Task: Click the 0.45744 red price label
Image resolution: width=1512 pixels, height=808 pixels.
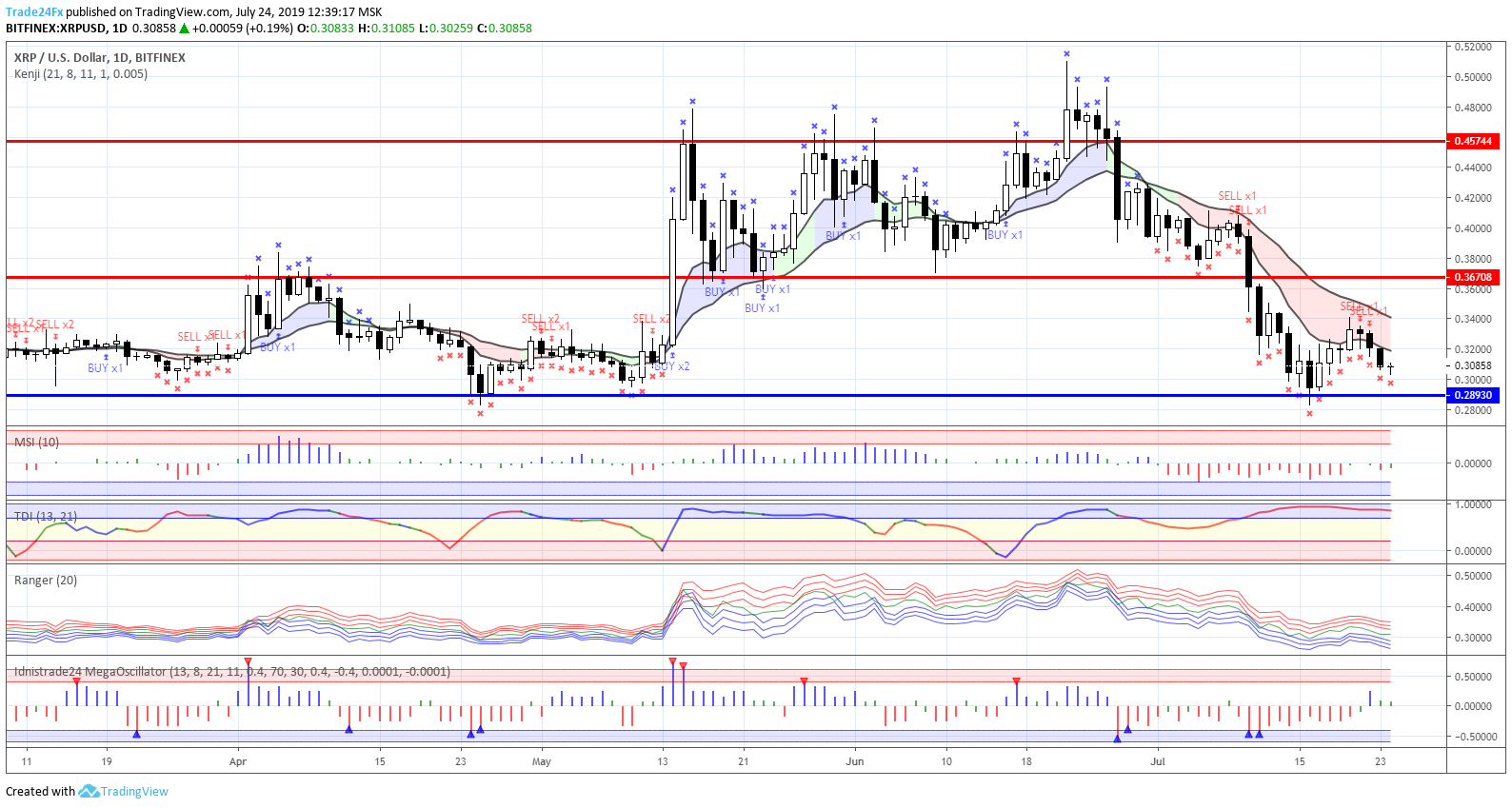Action: (x=1473, y=141)
